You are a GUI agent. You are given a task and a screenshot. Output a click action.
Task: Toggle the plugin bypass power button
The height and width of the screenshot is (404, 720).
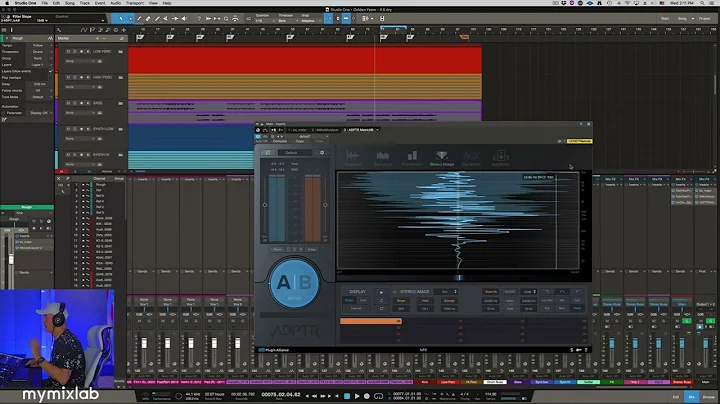tap(258, 136)
